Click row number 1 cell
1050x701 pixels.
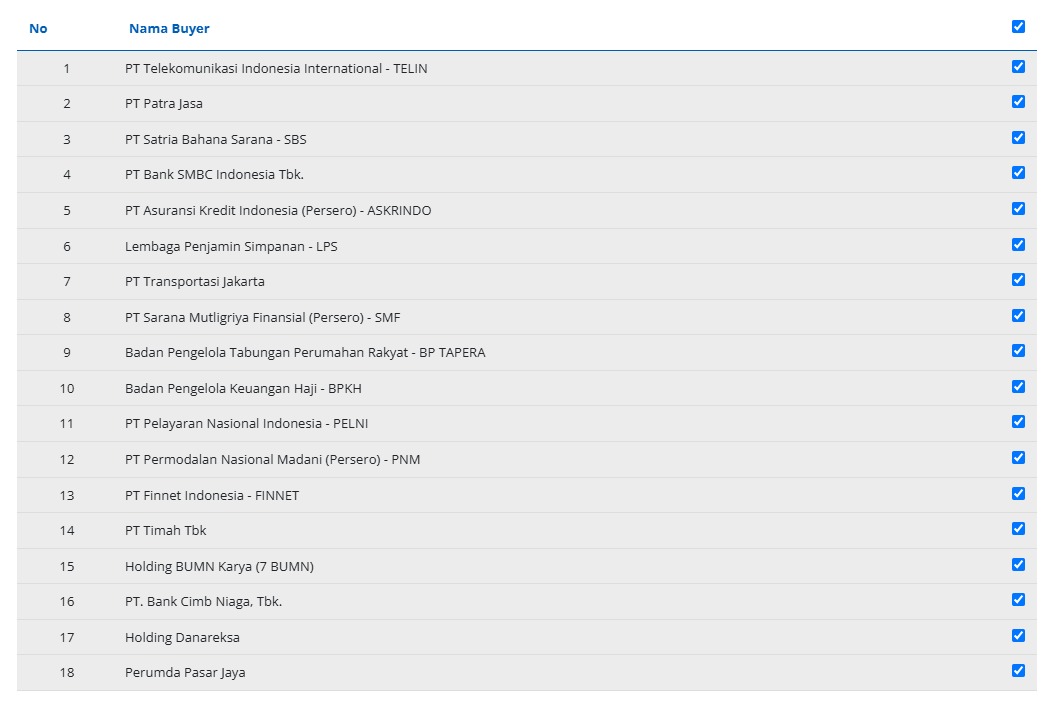tap(67, 68)
